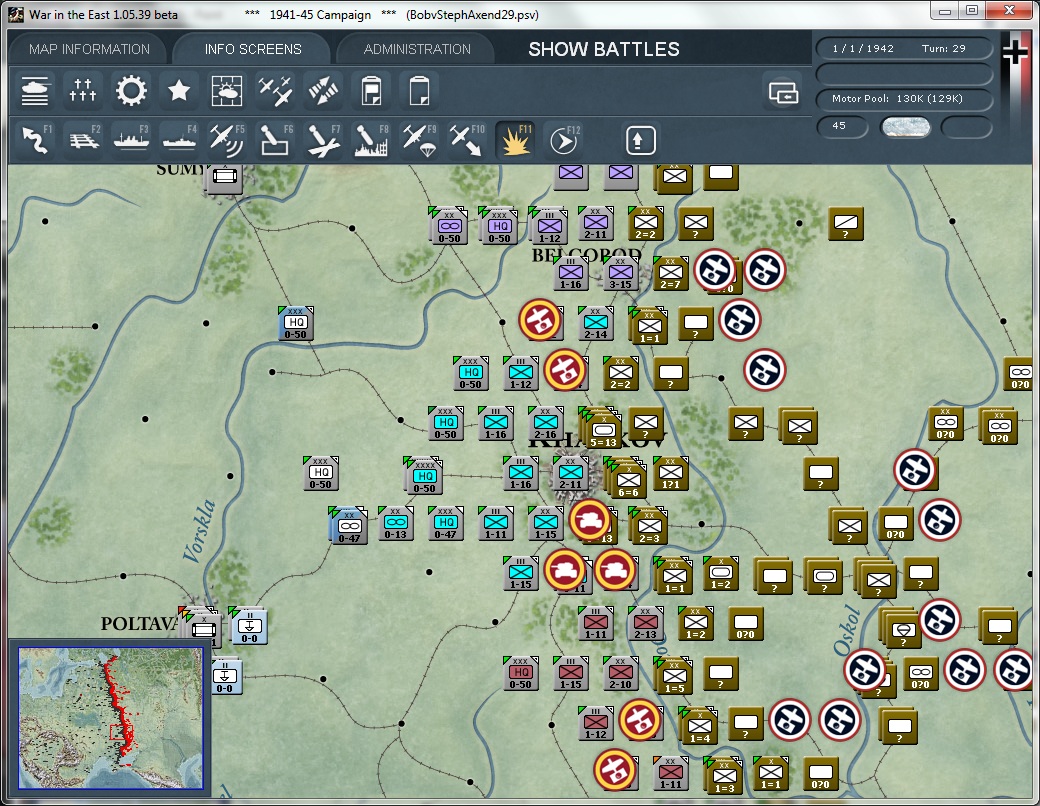Select Amphibious Transport mode (F4)
This screenshot has width=1040, height=806.
tap(178, 140)
